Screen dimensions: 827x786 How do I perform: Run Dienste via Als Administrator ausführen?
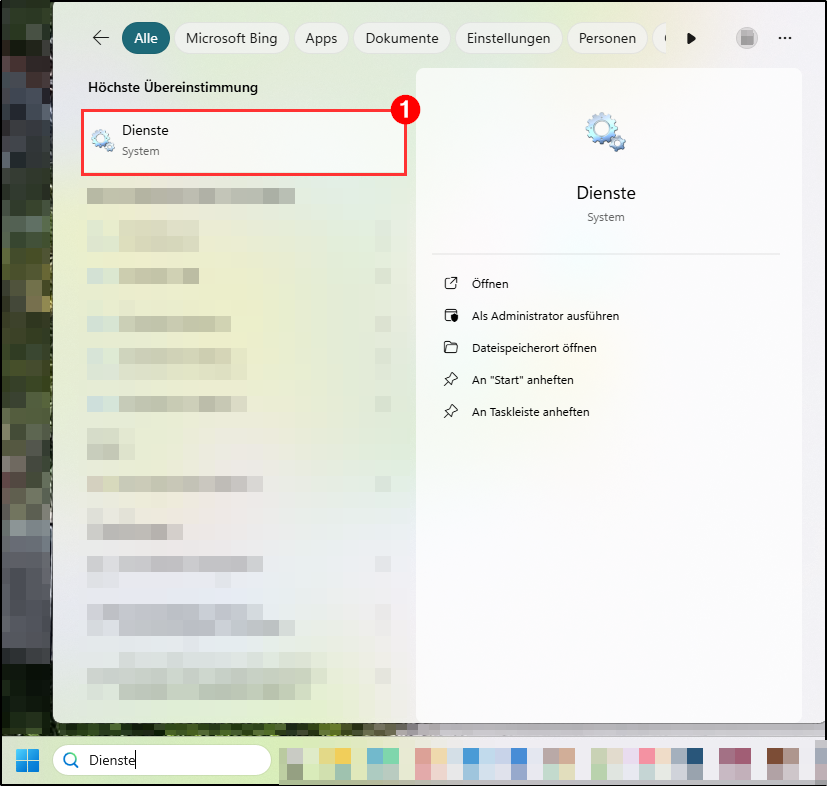545,316
